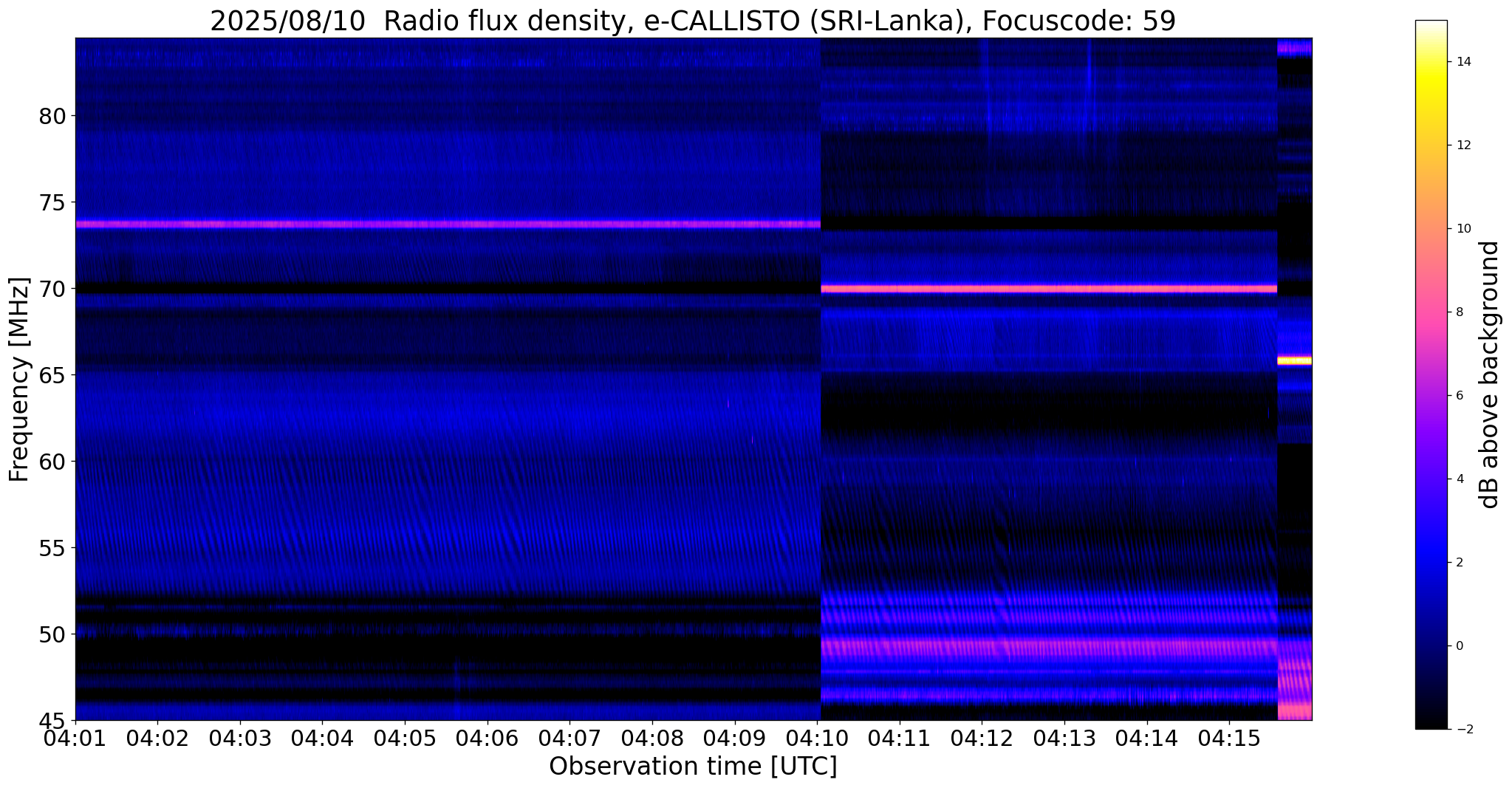Click the 45 MHz frequency tick label
The width and height of the screenshot is (1512, 788).
(x=52, y=720)
